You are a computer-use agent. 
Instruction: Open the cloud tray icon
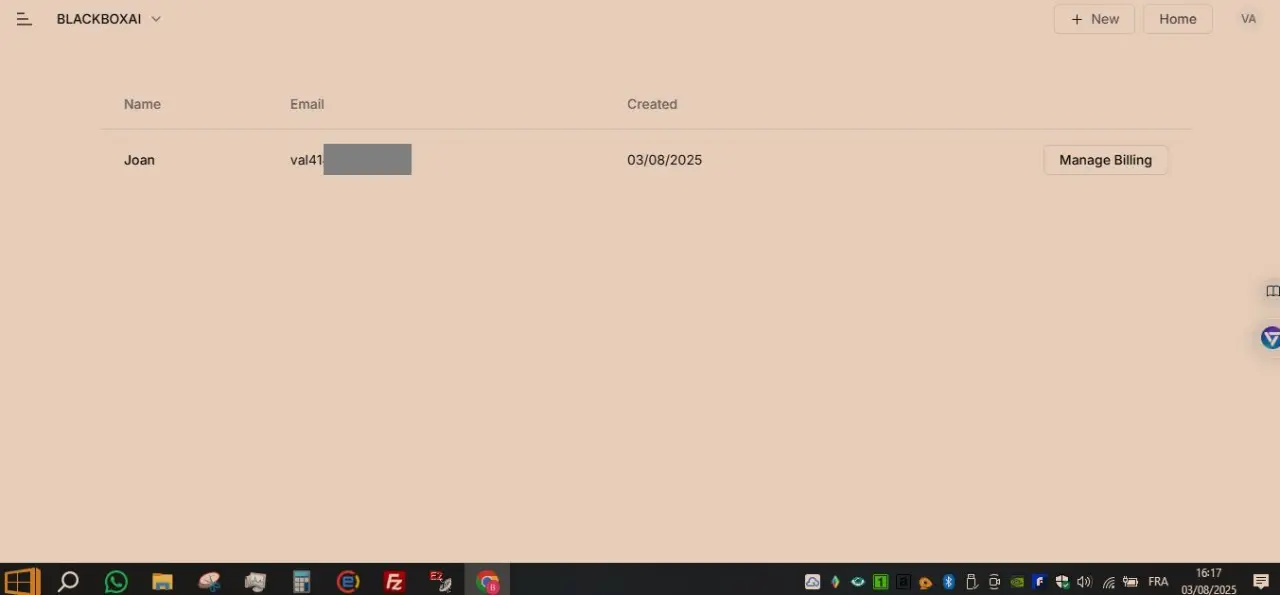pyautogui.click(x=813, y=581)
